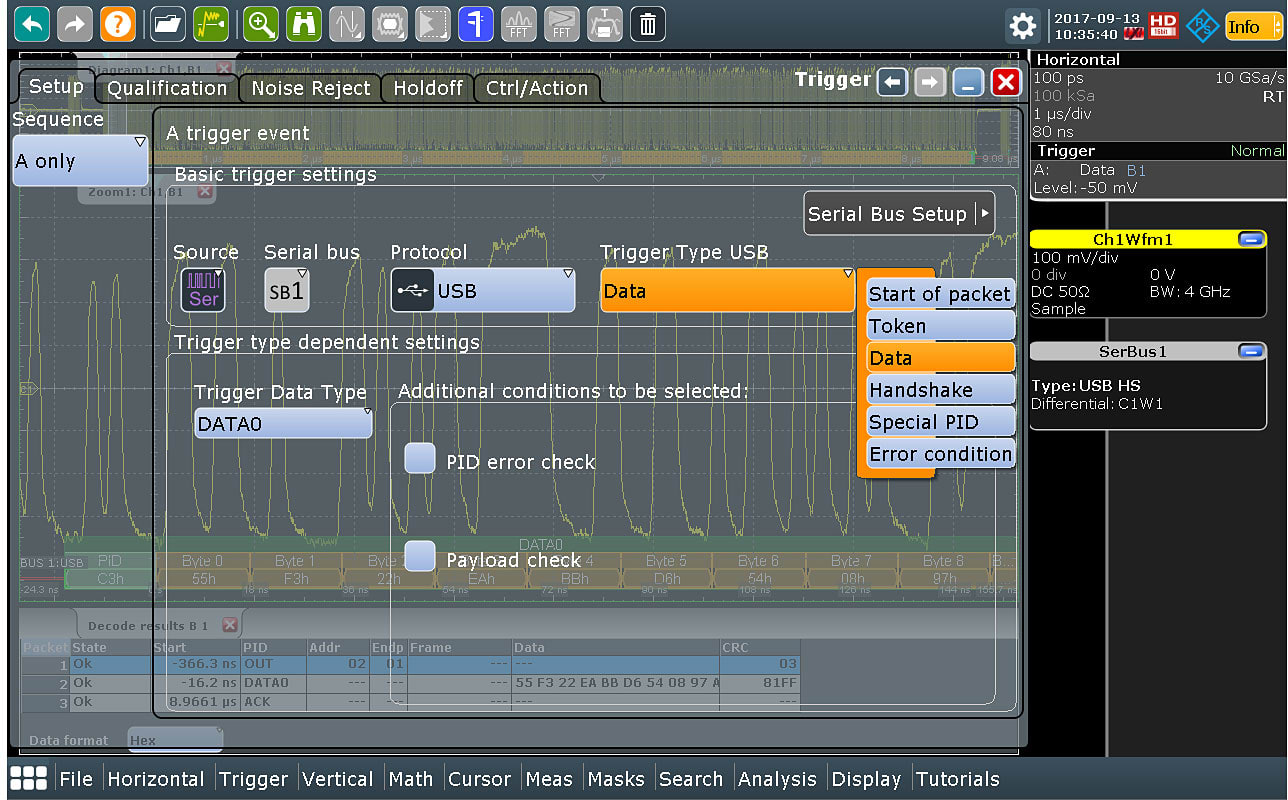Open the Data format Hex dropdown

(175, 740)
